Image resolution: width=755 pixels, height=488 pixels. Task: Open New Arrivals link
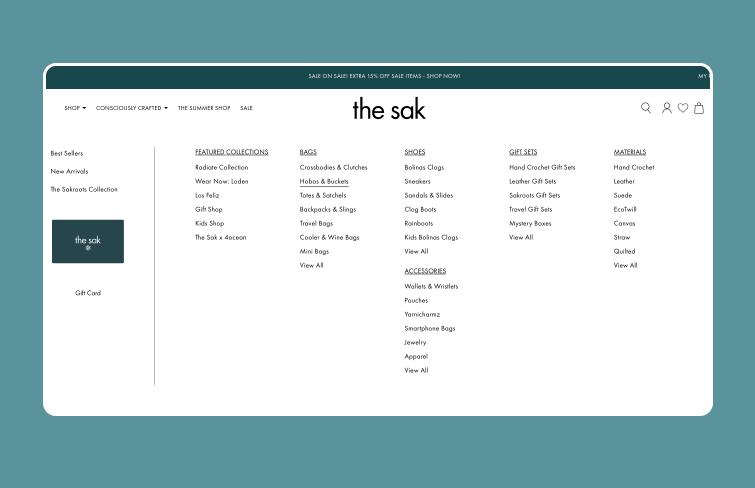coord(69,171)
